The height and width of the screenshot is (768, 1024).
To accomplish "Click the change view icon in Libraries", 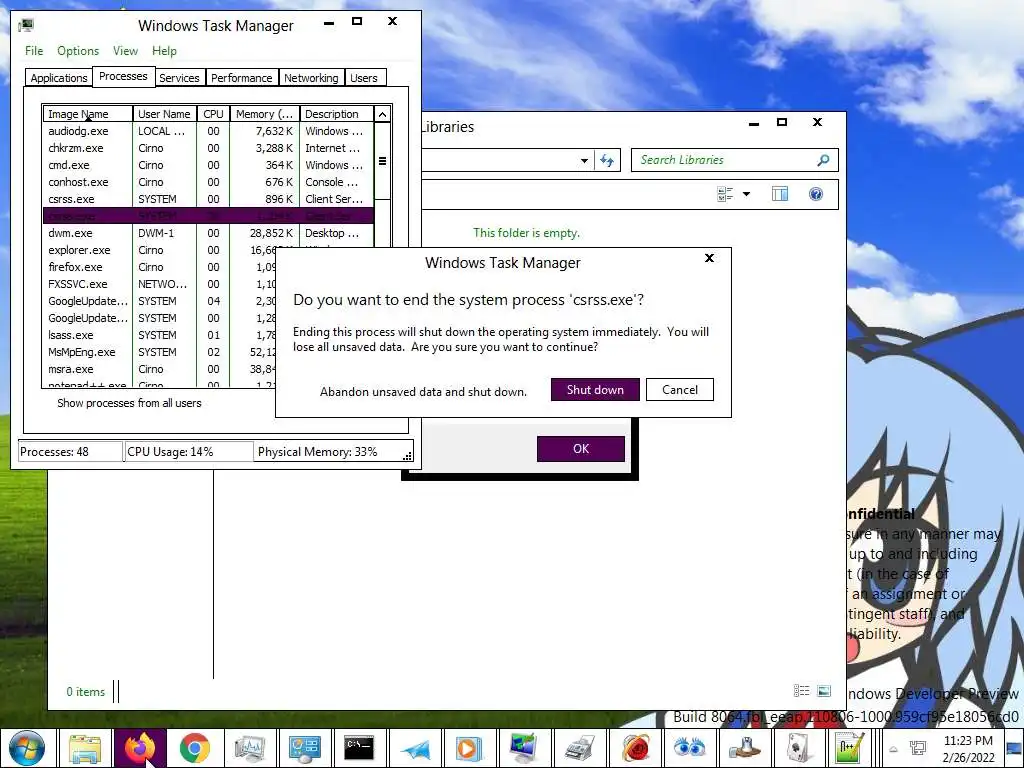I will click(725, 194).
